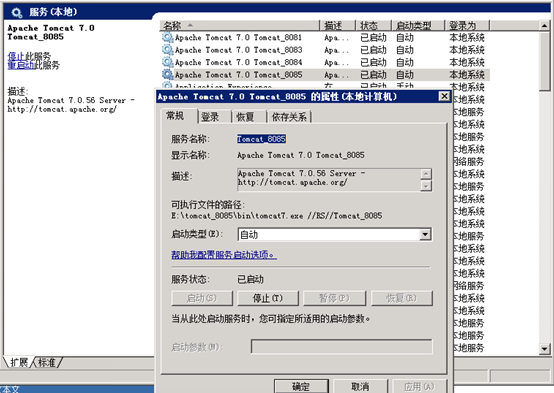Open 帮助我配置服务启动选项 link

click(224, 255)
